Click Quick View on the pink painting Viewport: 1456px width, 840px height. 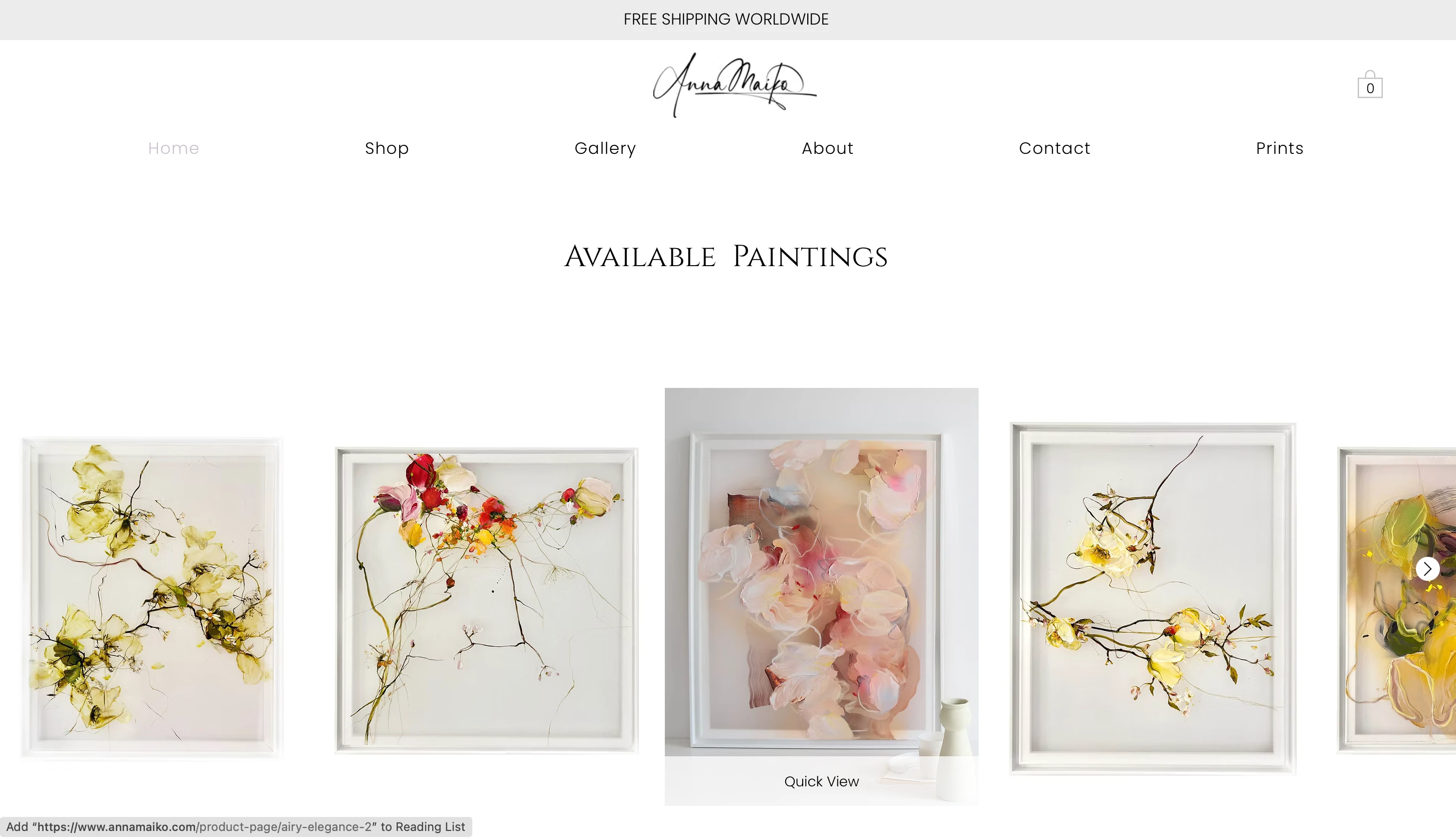pyautogui.click(x=821, y=781)
